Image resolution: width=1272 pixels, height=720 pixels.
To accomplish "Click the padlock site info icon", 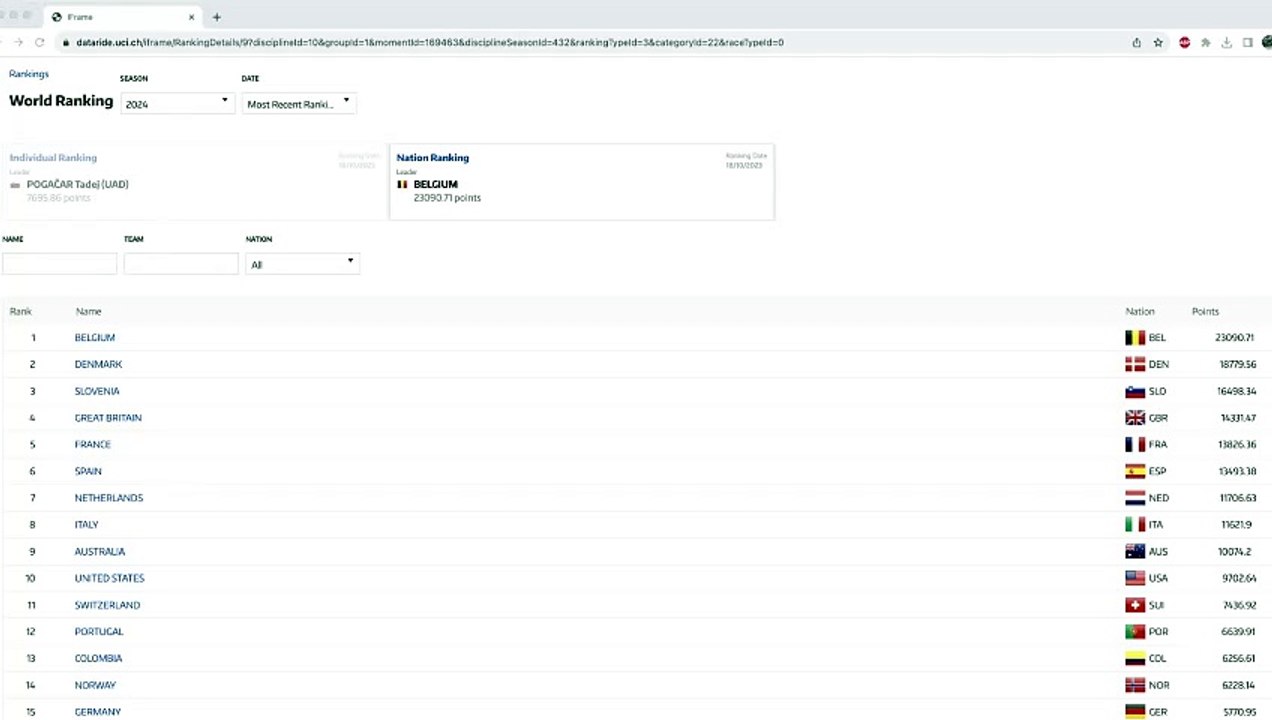I will [x=65, y=42].
